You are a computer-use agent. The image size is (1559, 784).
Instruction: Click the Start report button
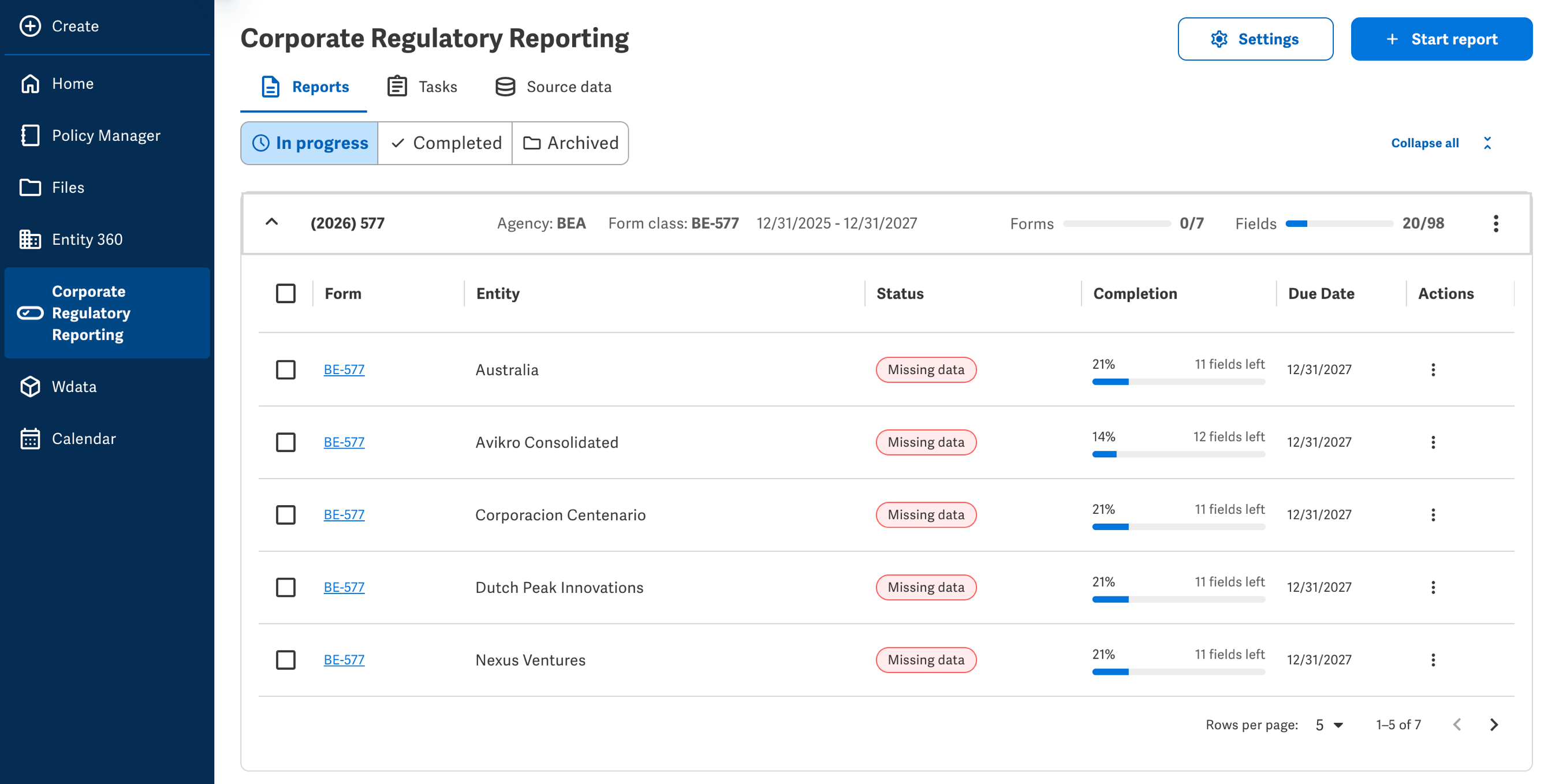click(x=1441, y=39)
